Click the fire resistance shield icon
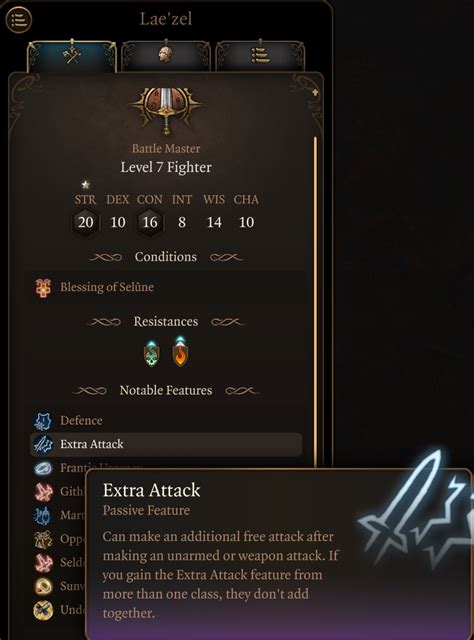 180,352
